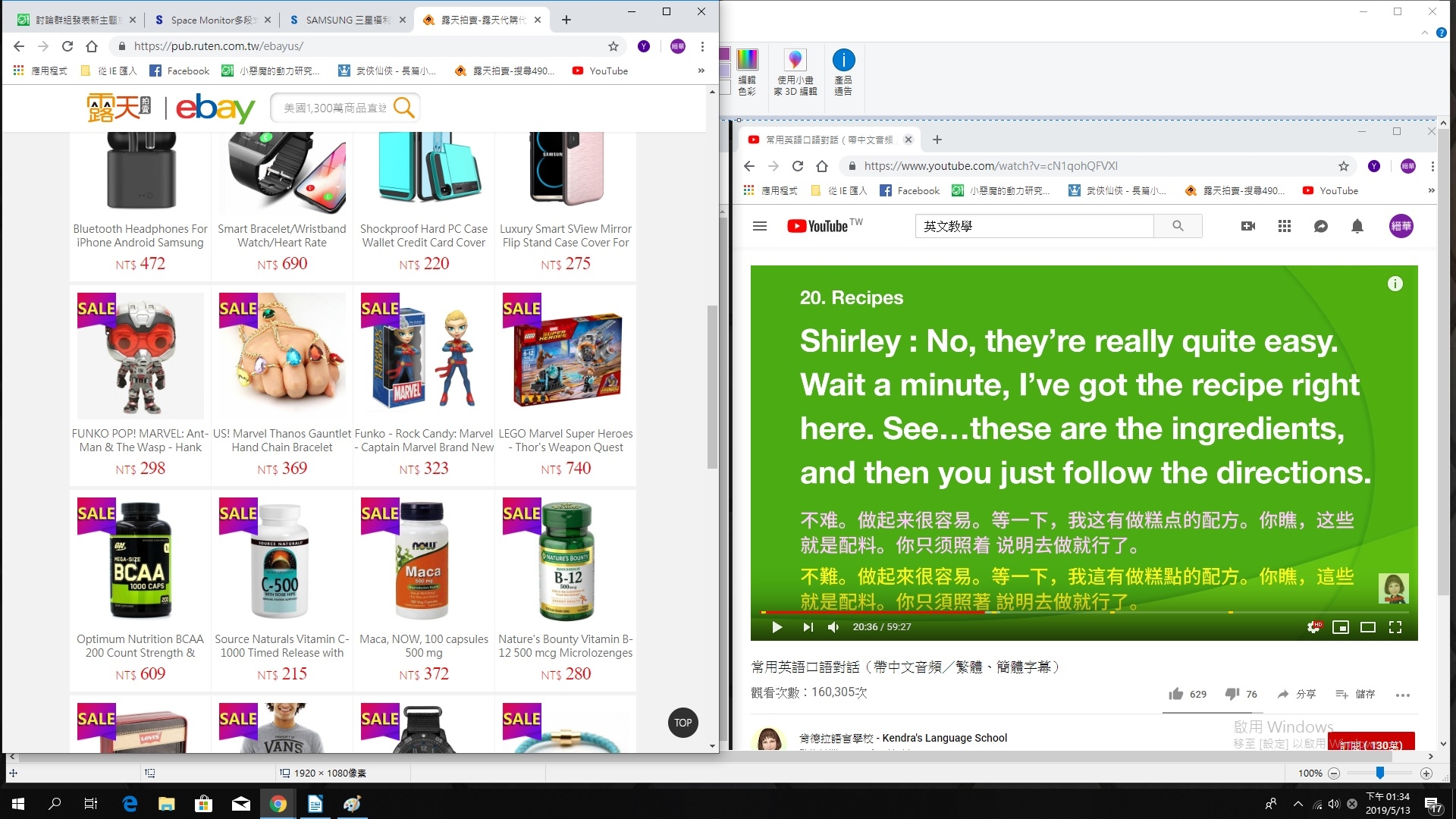Dislike the video (76)
Viewport: 1456px width, 819px height.
tap(1241, 694)
